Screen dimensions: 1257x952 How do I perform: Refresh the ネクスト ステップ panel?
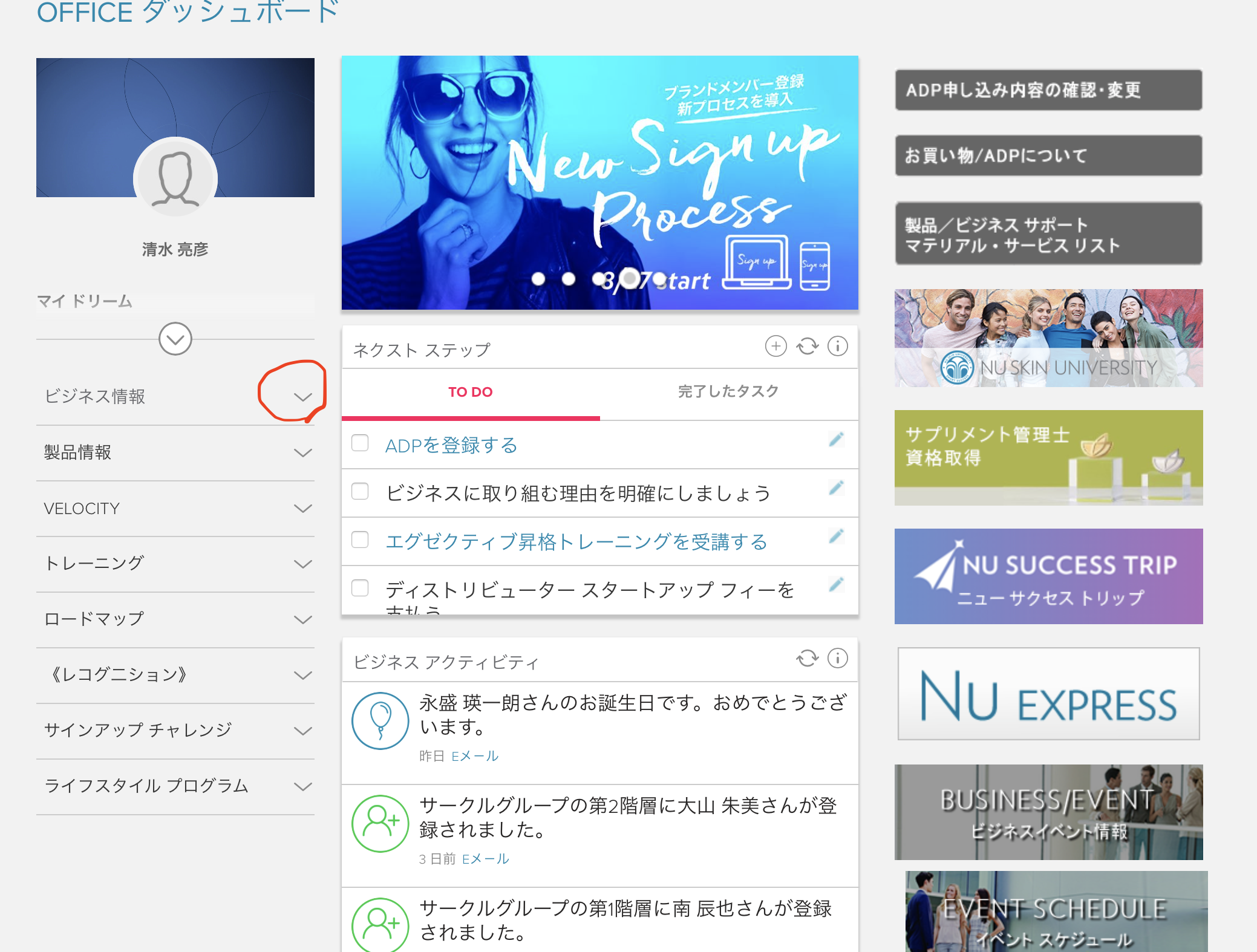point(807,347)
